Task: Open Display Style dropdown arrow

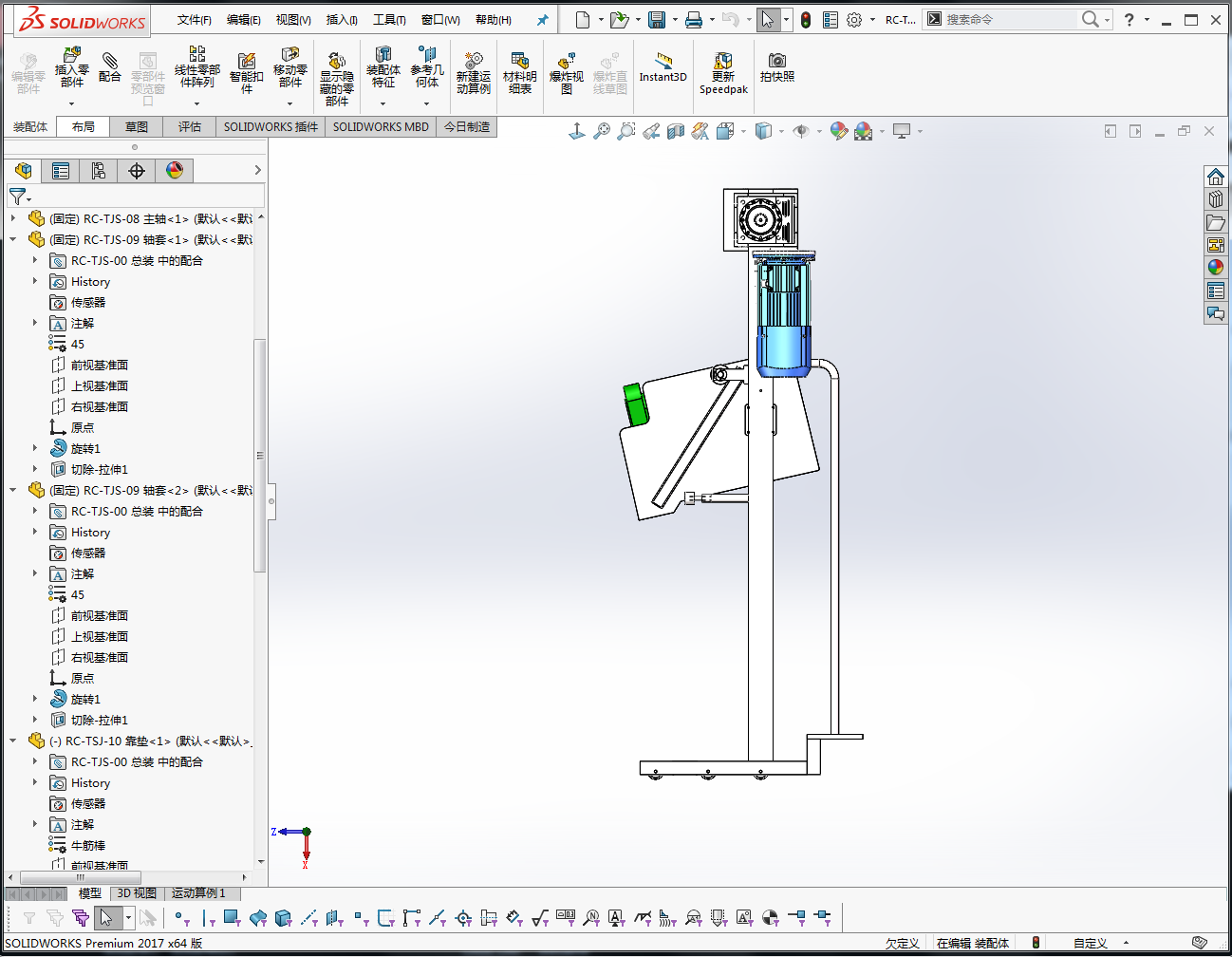Action: coord(781,131)
